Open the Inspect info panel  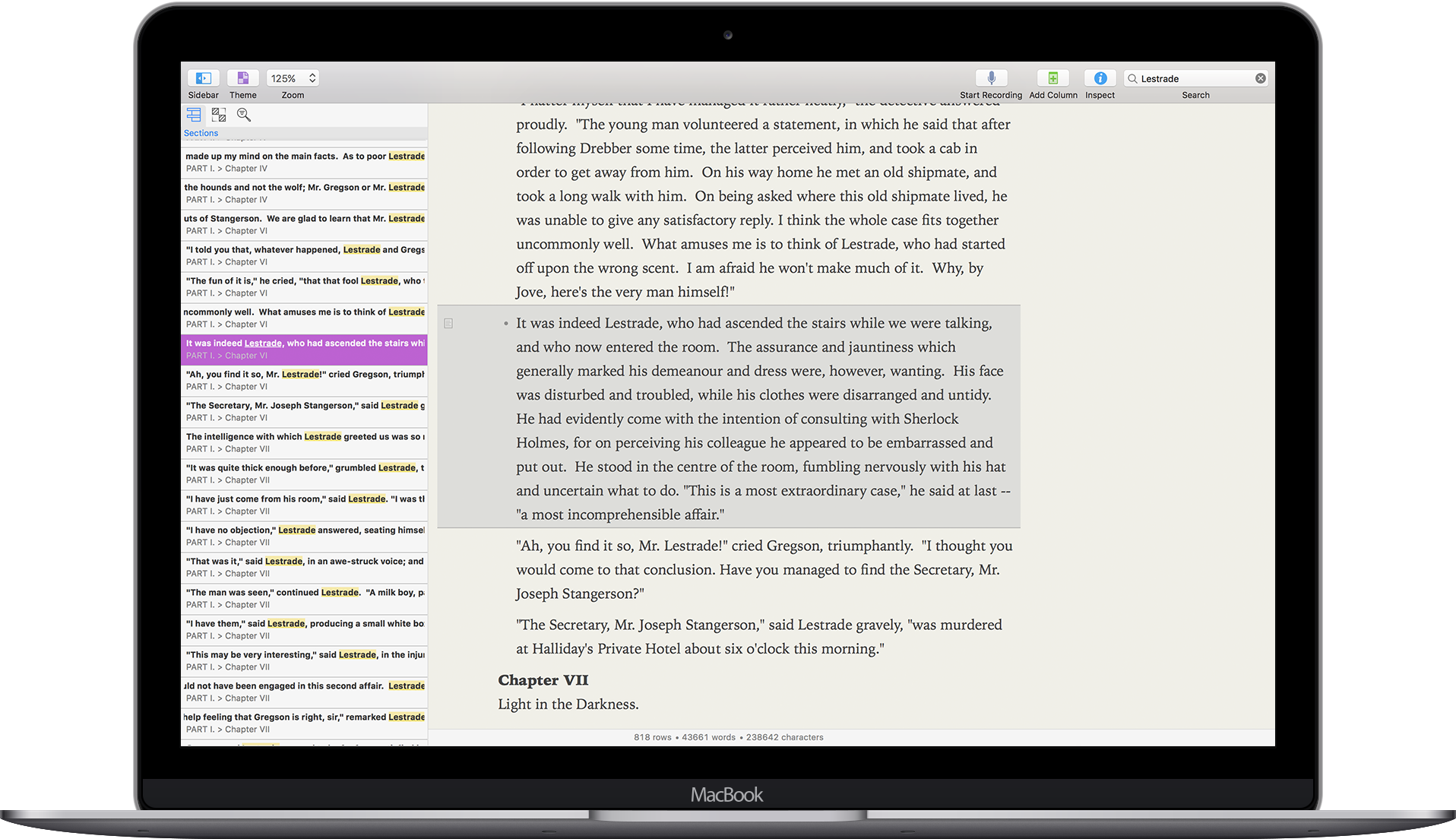pyautogui.click(x=1100, y=78)
